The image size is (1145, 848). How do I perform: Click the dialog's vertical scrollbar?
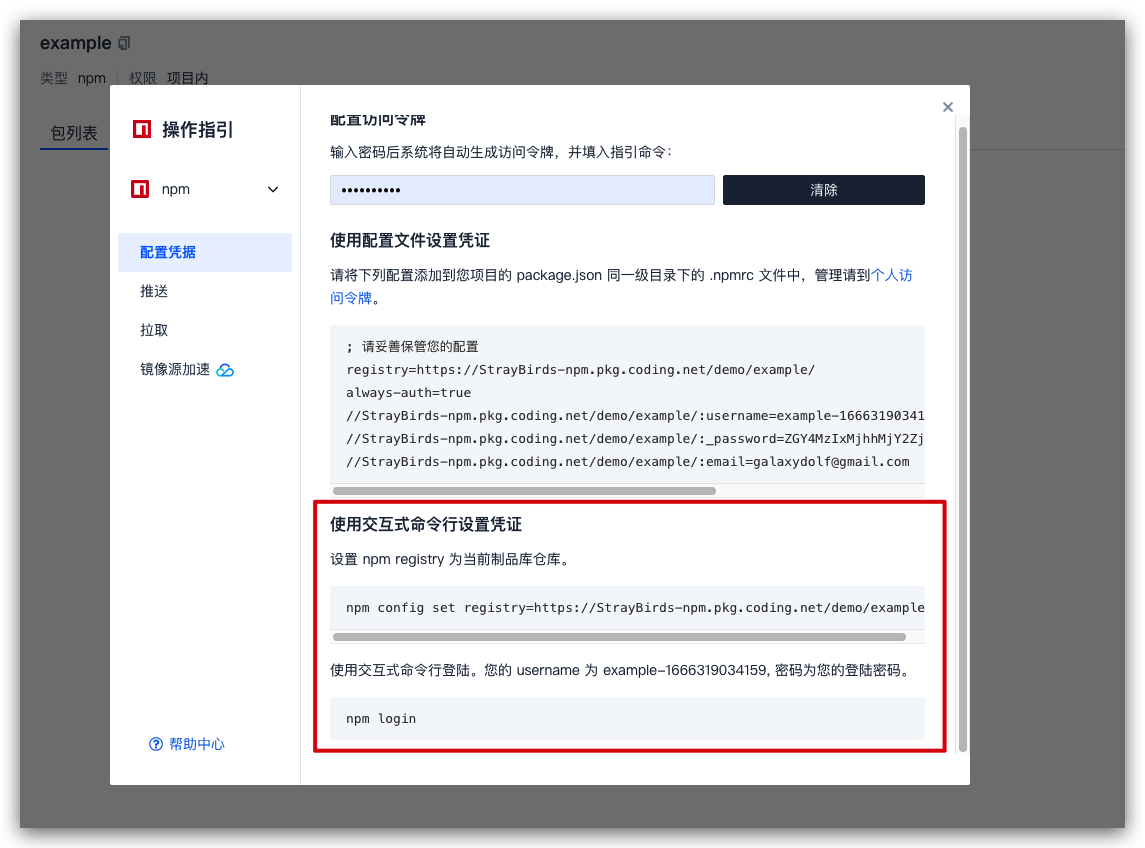pos(962,438)
